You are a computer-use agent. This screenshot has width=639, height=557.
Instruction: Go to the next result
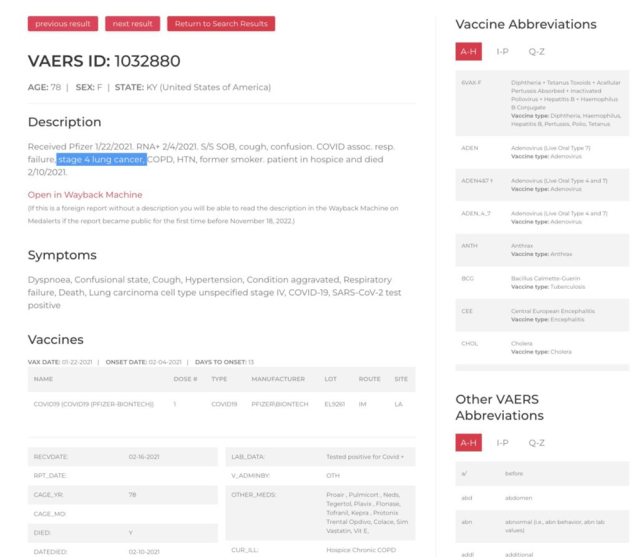coord(132,24)
